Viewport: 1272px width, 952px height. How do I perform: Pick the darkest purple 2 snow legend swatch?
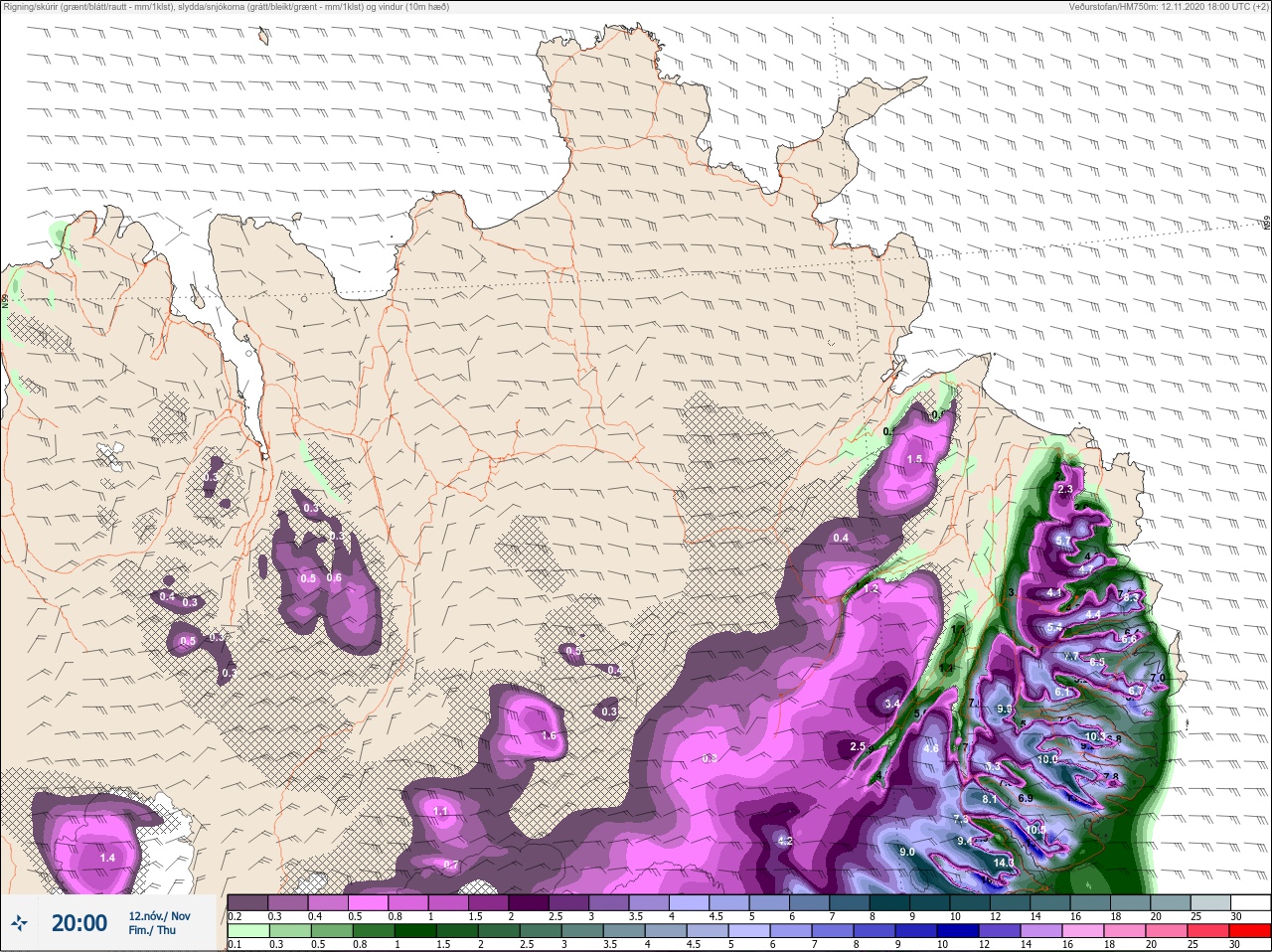(x=528, y=902)
